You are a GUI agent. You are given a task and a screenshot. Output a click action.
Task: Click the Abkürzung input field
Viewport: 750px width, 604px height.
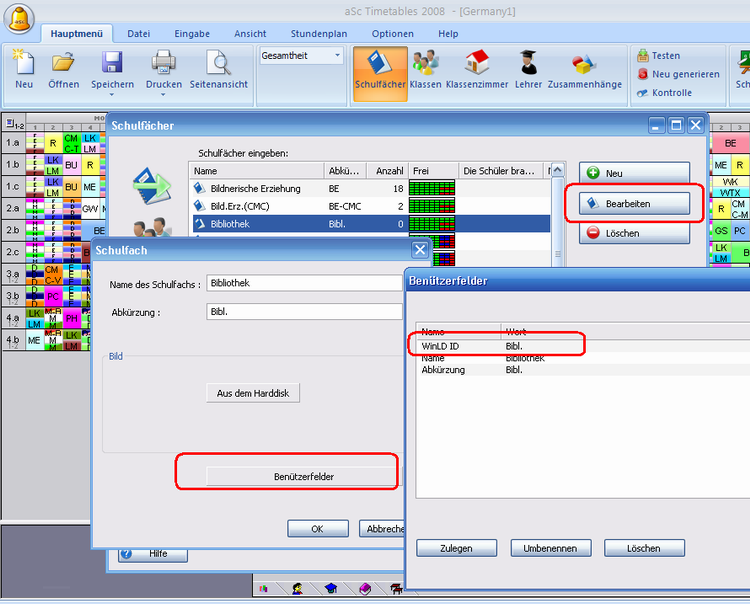click(x=304, y=312)
